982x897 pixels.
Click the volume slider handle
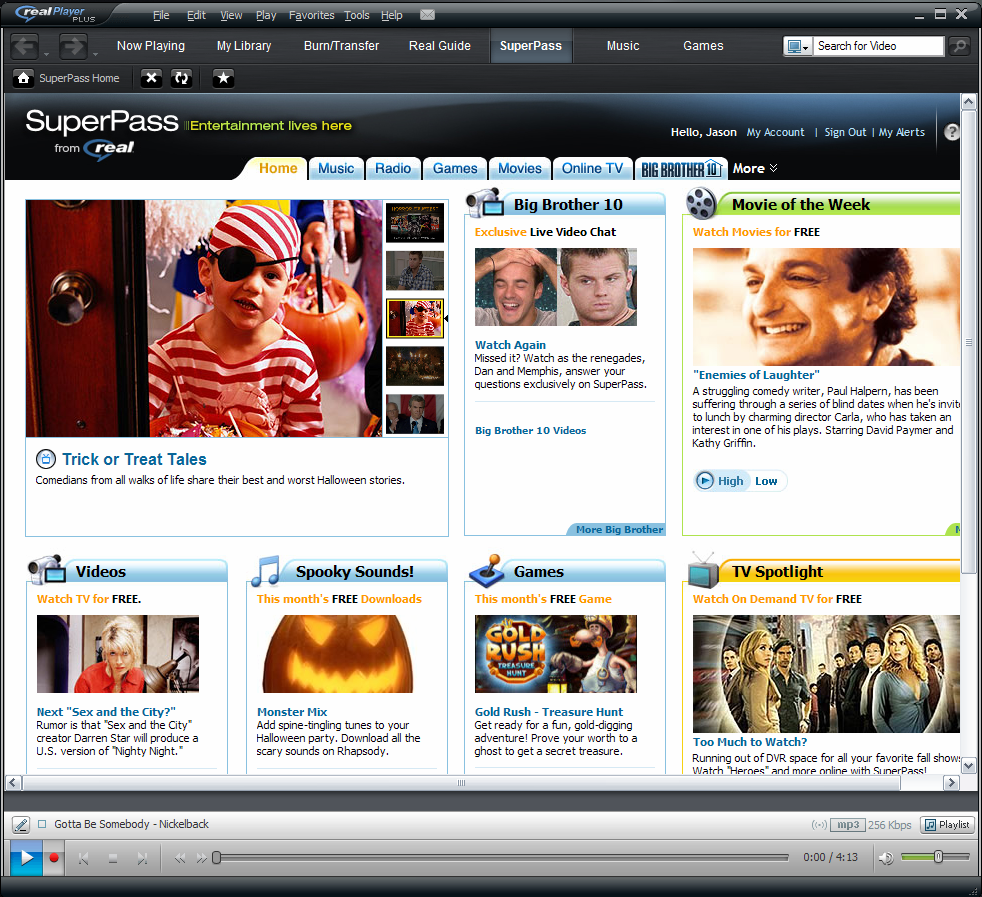click(938, 857)
